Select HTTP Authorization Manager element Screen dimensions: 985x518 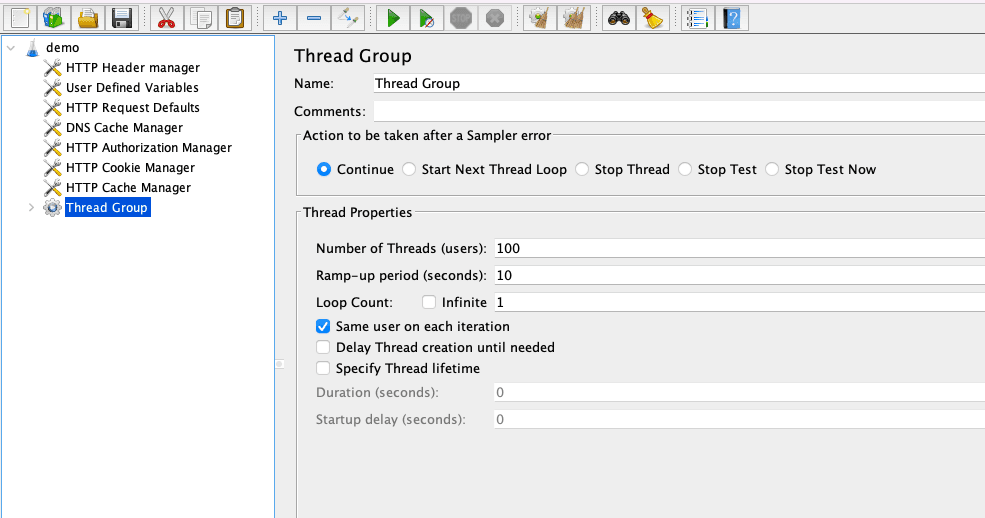[149, 148]
